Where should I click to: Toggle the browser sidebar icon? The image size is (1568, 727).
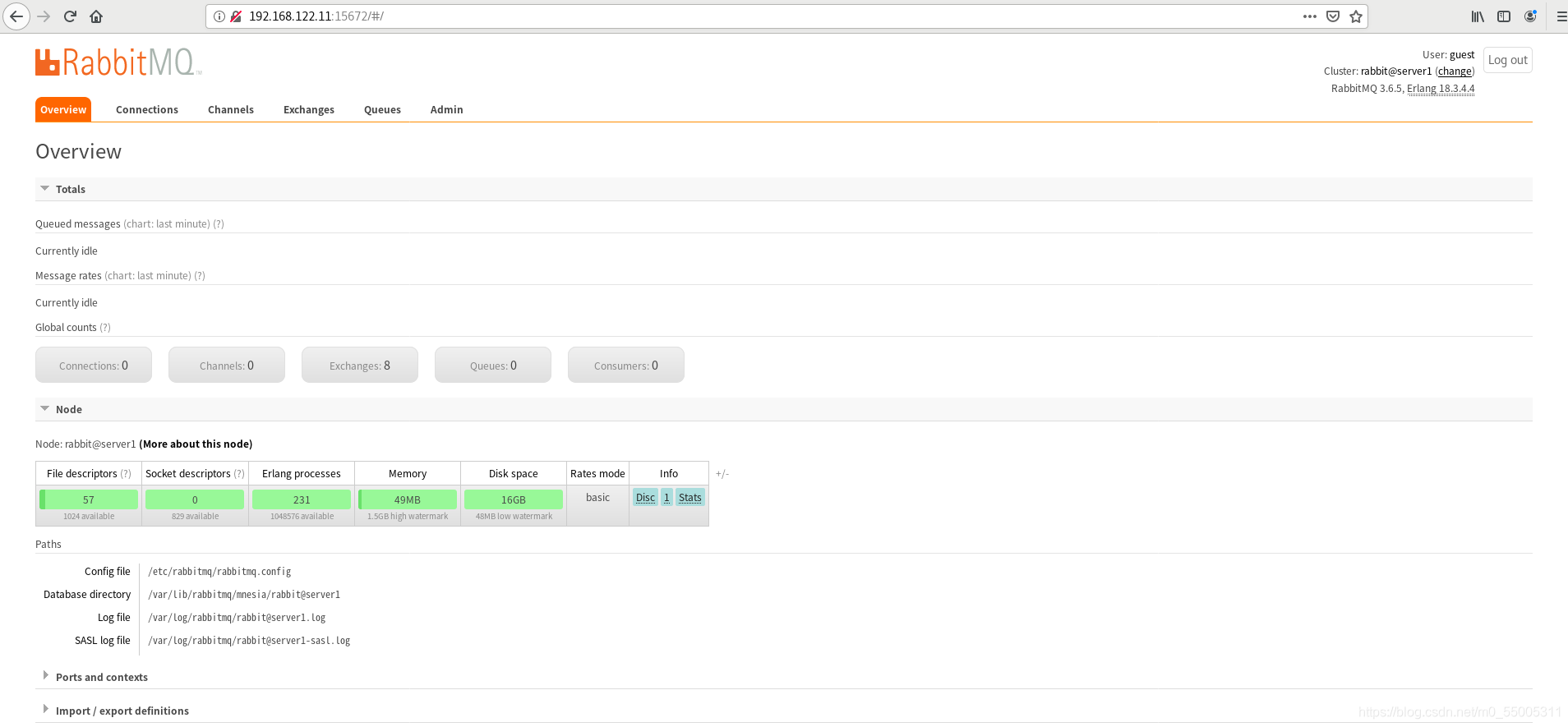tap(1504, 16)
